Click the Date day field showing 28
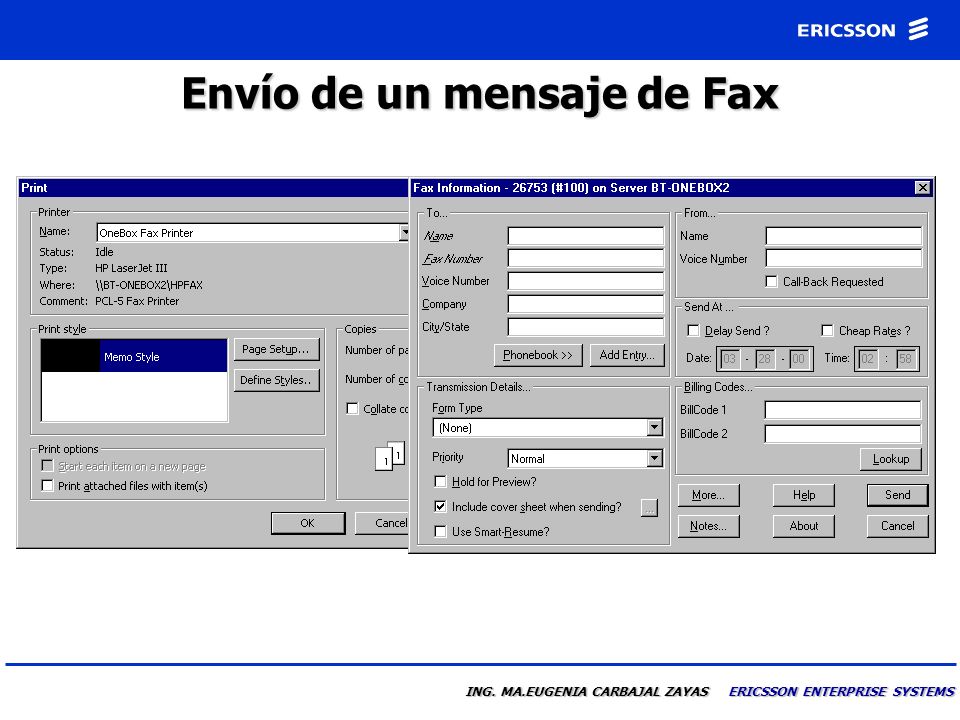 point(764,359)
